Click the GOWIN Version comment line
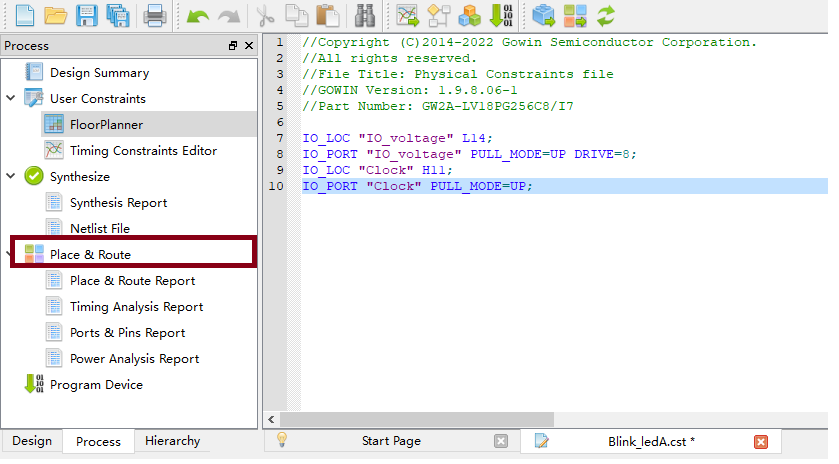Viewport: 839px width, 464px height. tap(410, 90)
